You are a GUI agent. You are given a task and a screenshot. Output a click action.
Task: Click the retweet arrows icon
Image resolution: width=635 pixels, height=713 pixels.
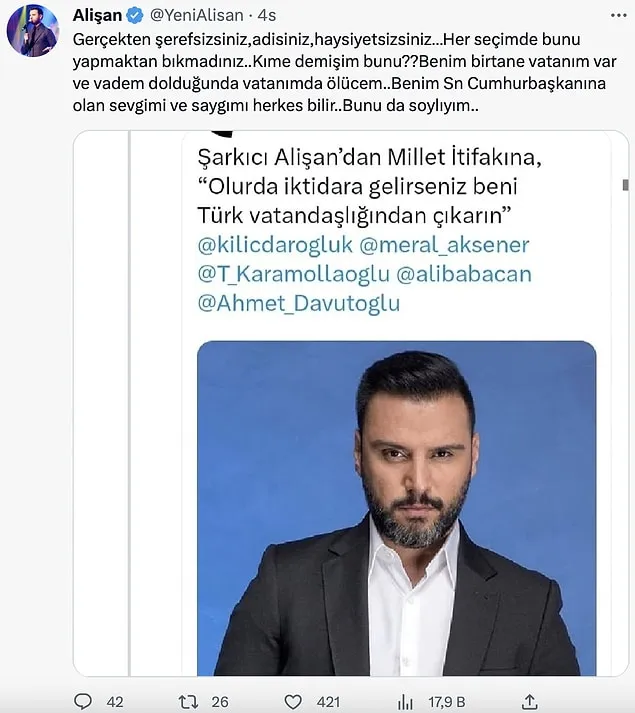click(x=186, y=701)
